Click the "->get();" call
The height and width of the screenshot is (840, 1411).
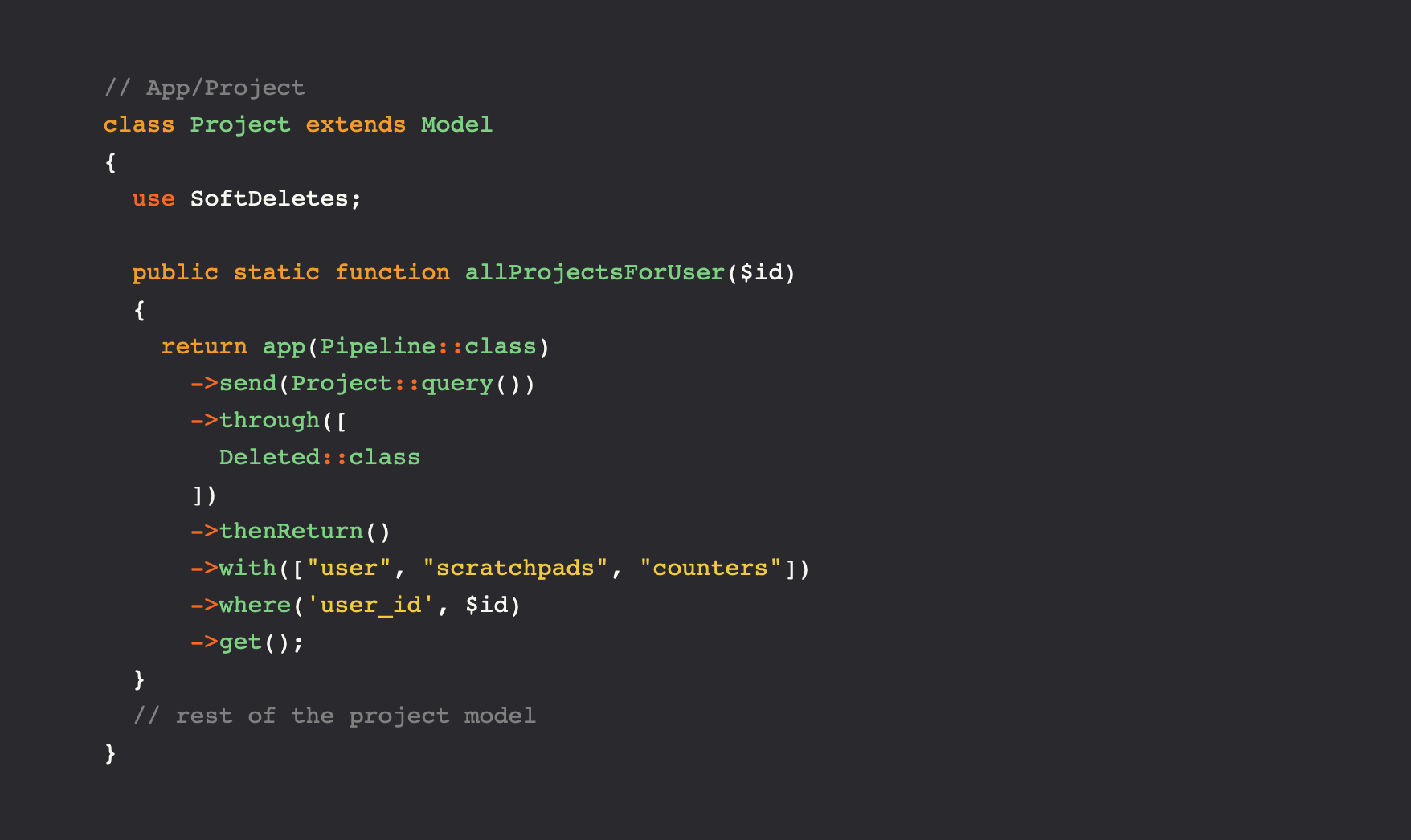(247, 642)
